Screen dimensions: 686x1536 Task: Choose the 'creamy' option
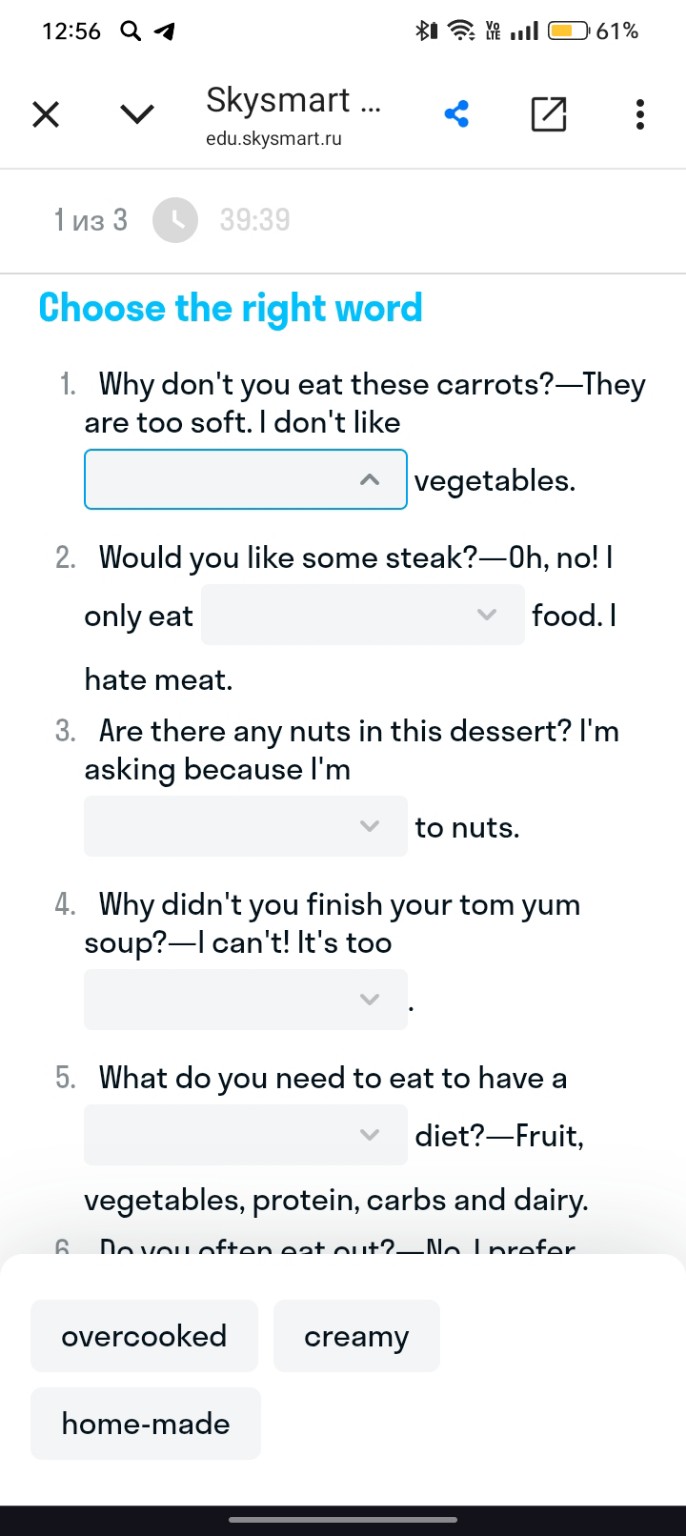pyautogui.click(x=356, y=1336)
